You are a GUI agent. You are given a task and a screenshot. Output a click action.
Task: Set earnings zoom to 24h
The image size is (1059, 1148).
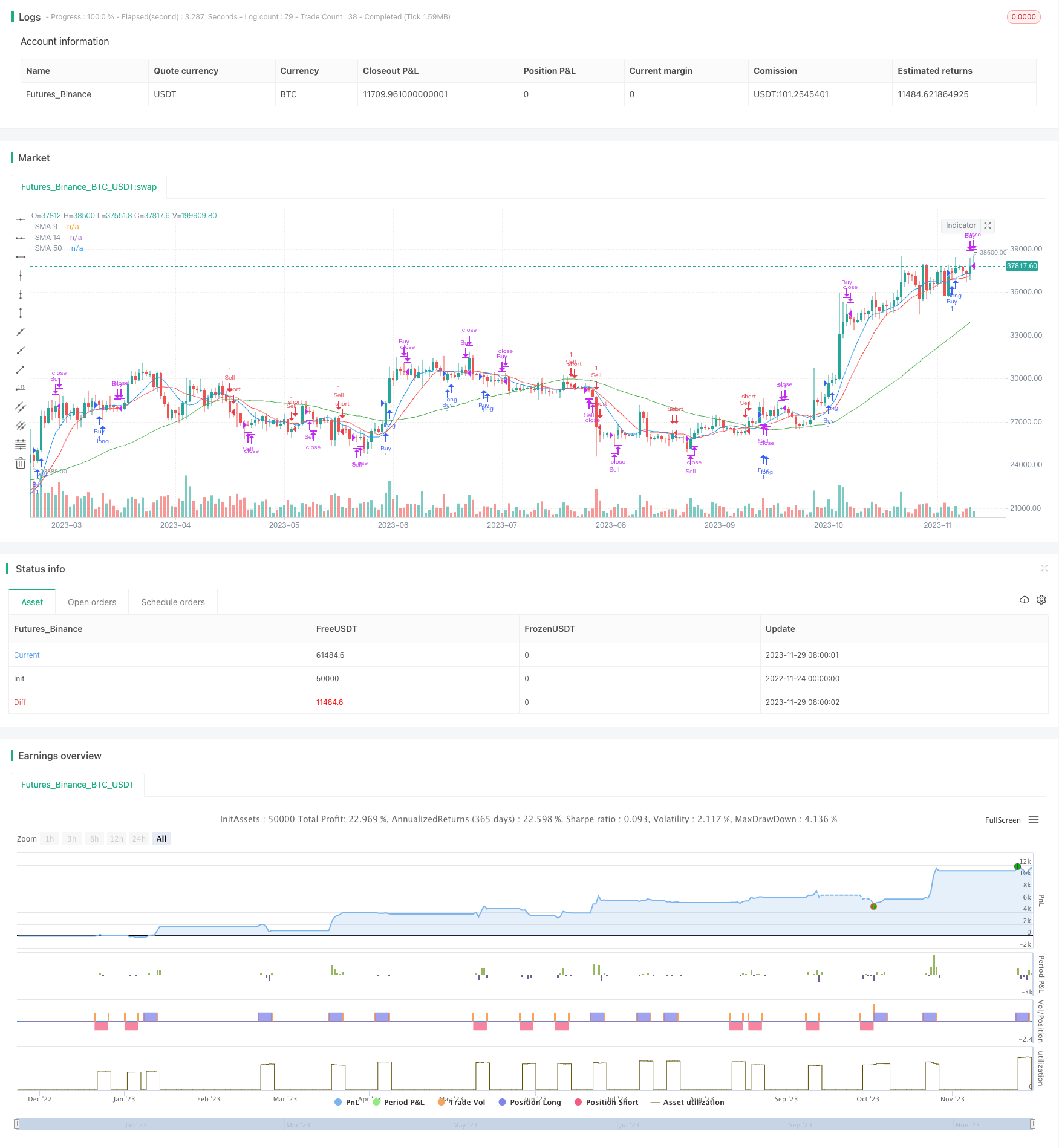coord(139,838)
